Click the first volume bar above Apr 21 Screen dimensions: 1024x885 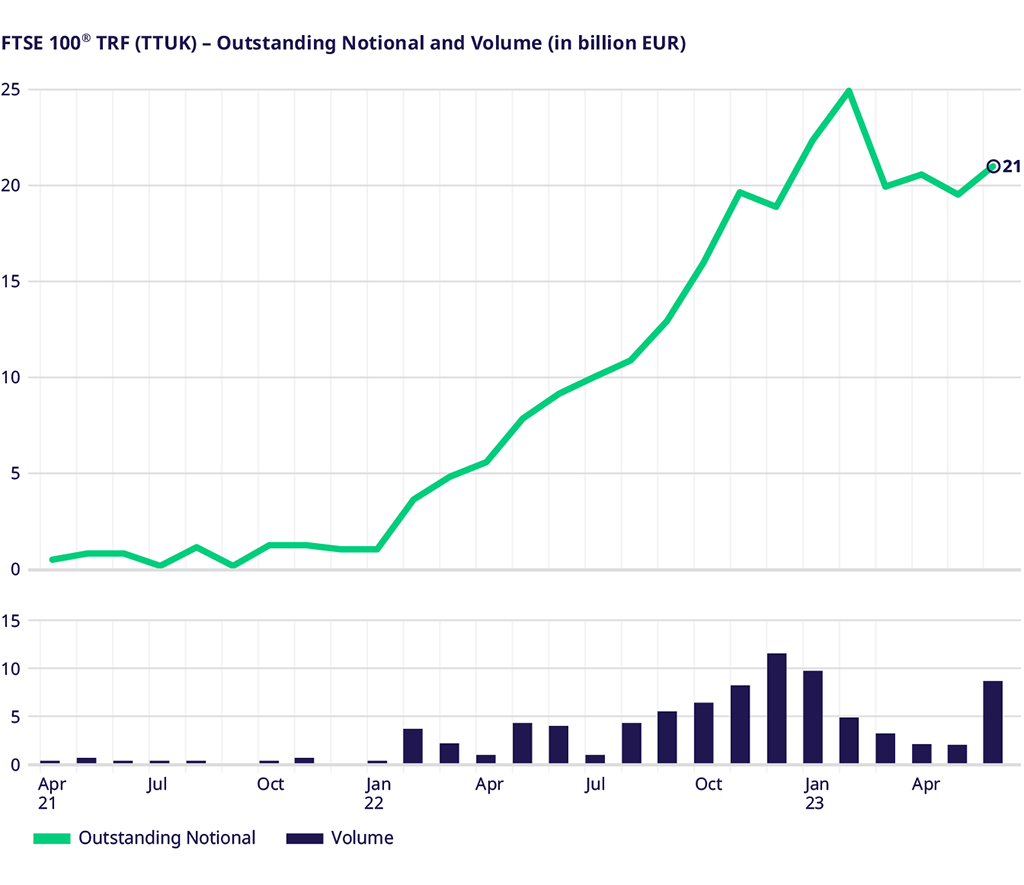tap(50, 762)
